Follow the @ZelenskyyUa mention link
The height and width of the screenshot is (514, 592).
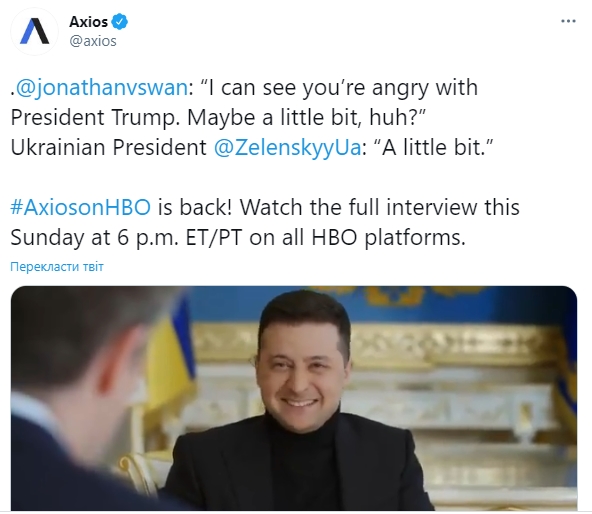288,147
